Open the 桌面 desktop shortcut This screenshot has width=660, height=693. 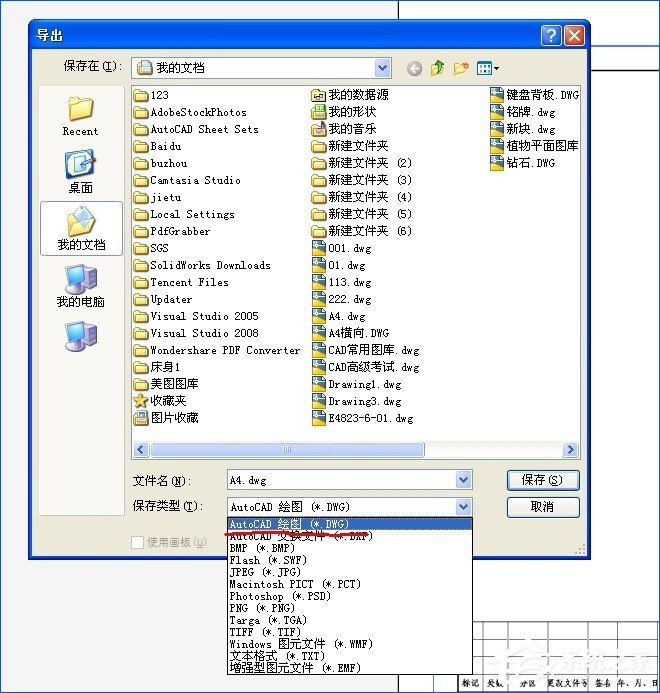pos(80,172)
